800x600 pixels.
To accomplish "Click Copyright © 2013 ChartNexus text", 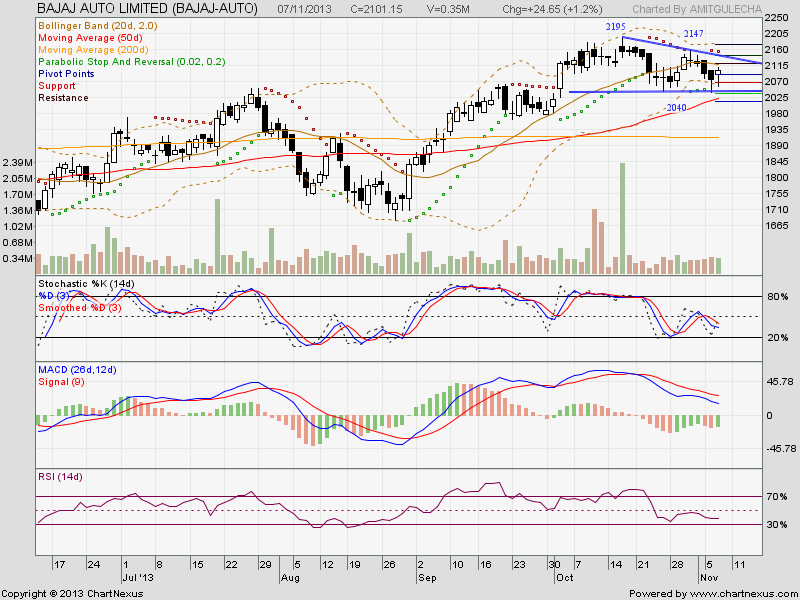I will 73,594.
